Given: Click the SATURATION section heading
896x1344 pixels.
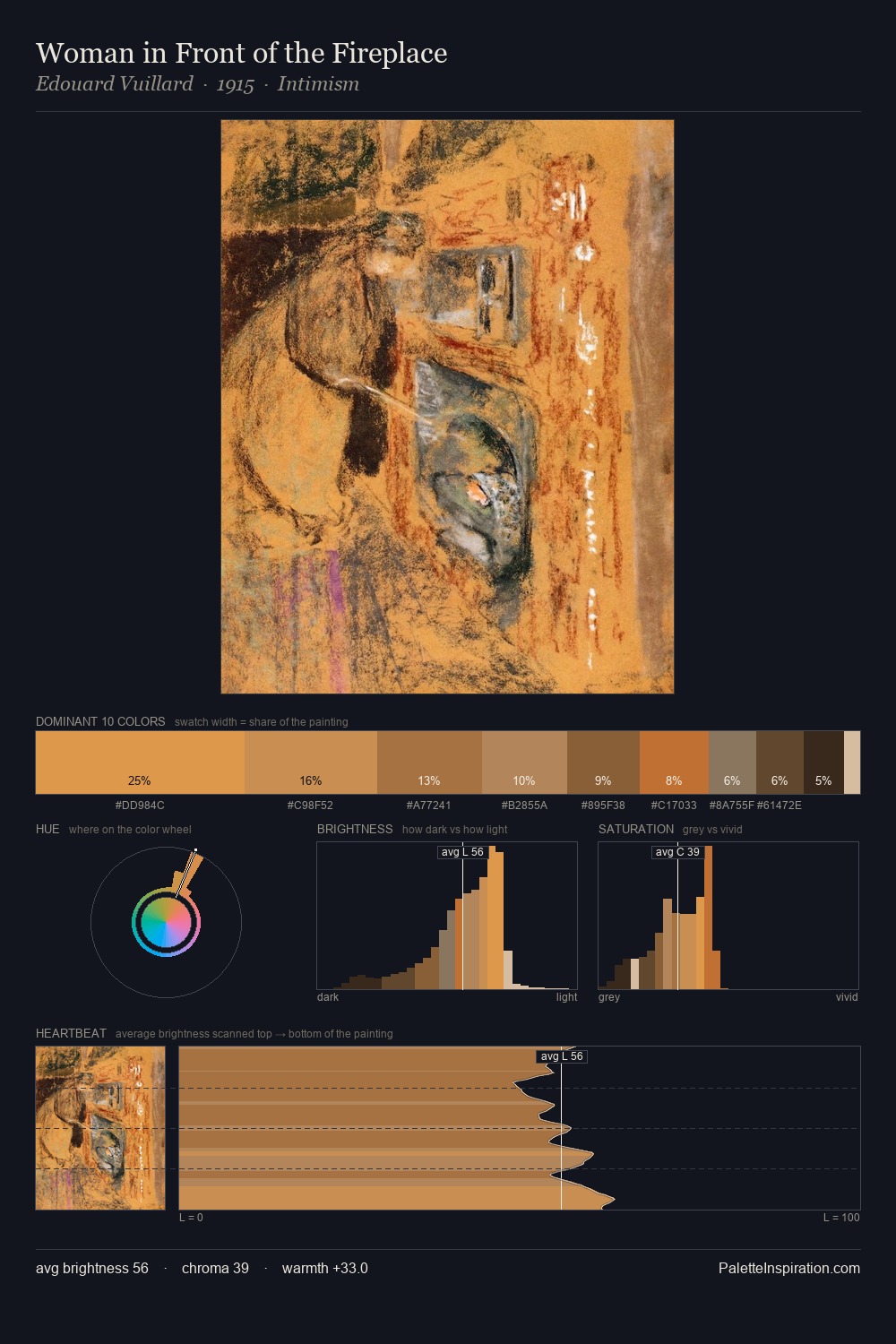Looking at the screenshot, I should [x=636, y=829].
